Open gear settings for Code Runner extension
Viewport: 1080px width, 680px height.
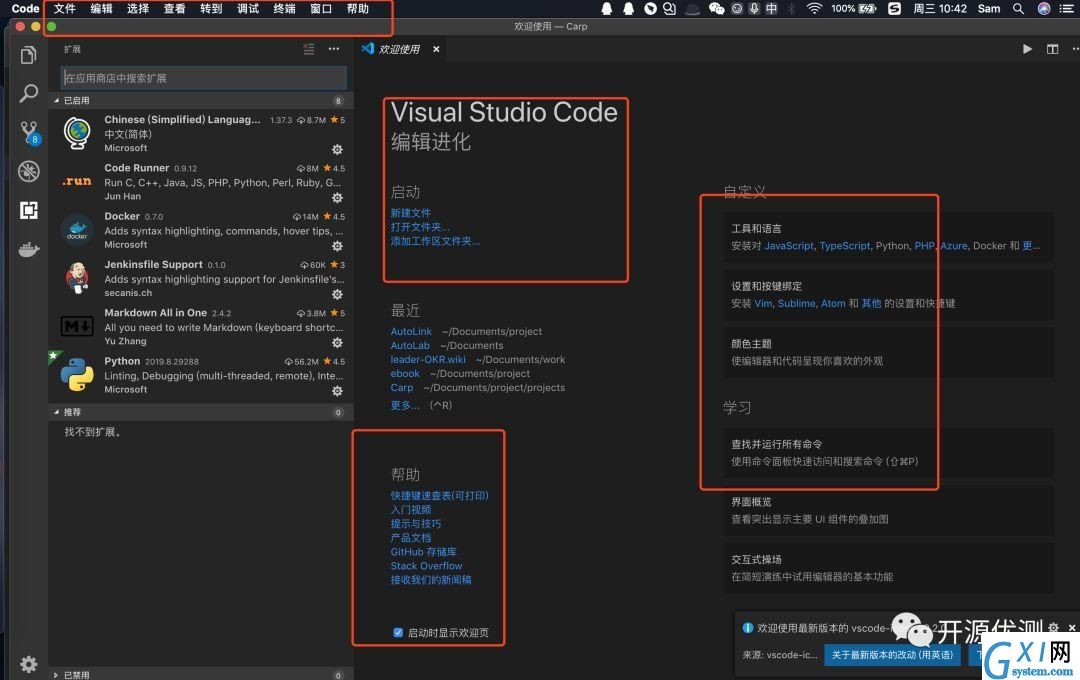click(338, 198)
